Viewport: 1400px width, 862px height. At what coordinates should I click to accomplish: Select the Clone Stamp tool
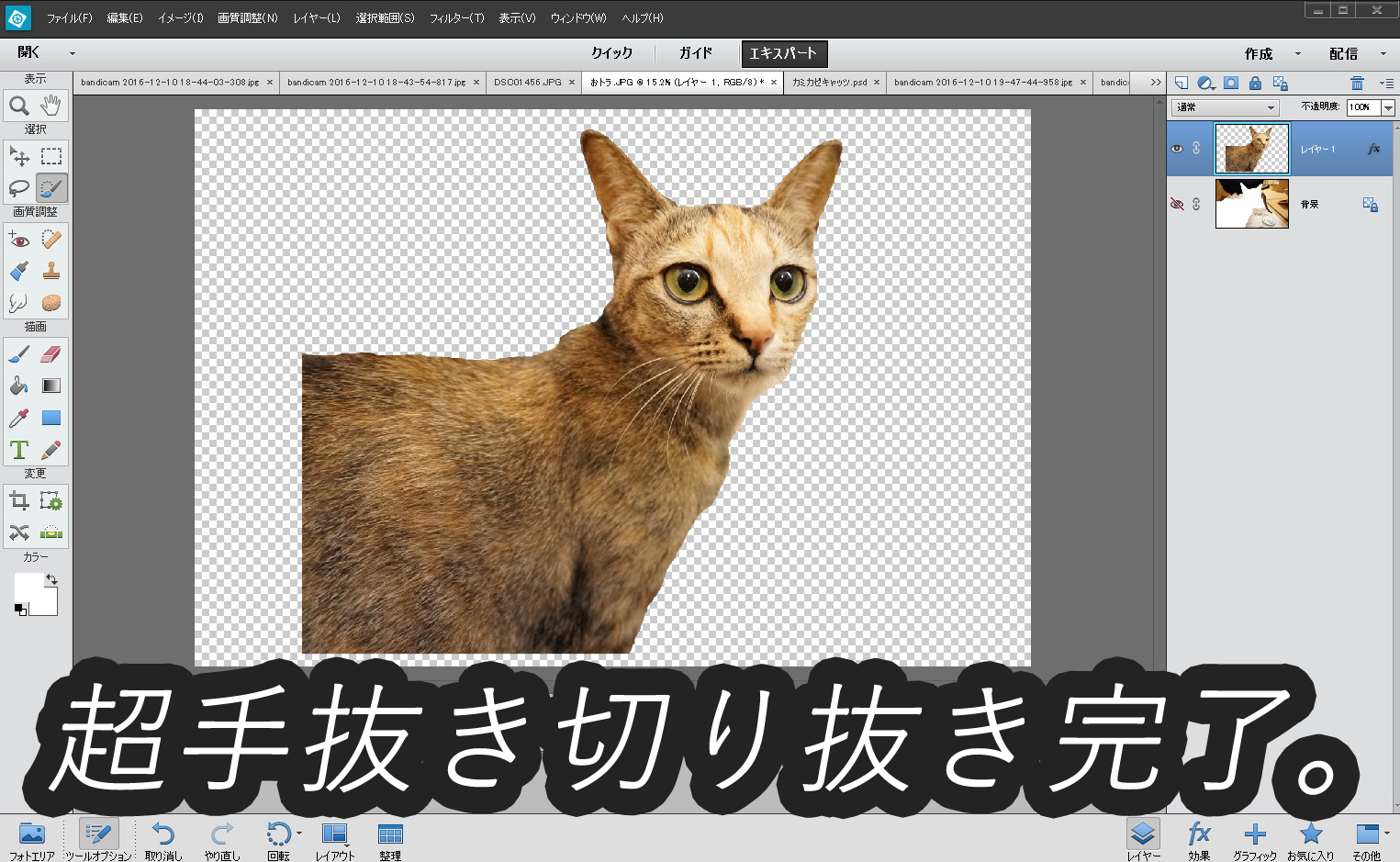(x=51, y=271)
